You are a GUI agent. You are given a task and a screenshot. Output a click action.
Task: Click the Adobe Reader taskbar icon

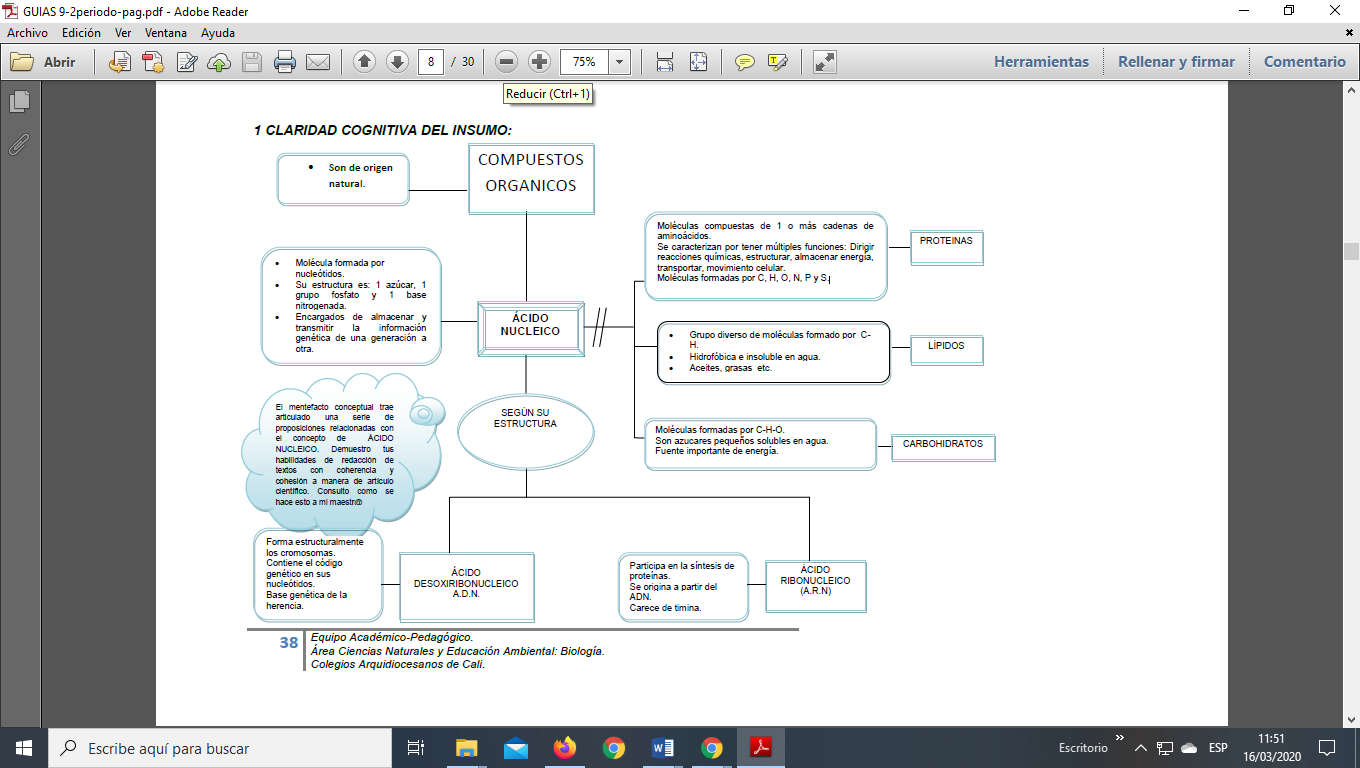point(761,748)
